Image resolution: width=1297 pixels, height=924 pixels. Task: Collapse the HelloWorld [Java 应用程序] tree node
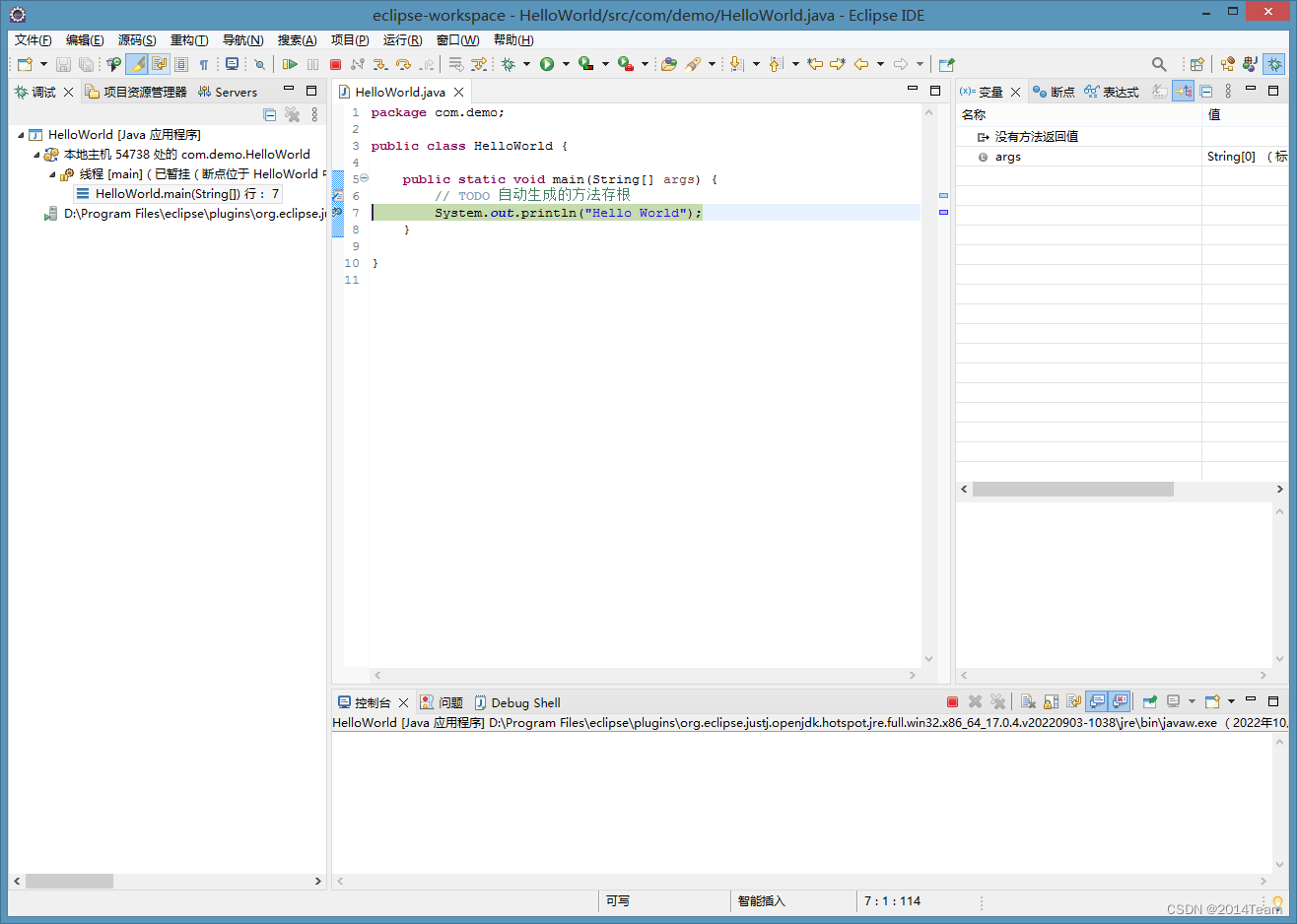pyautogui.click(x=21, y=135)
